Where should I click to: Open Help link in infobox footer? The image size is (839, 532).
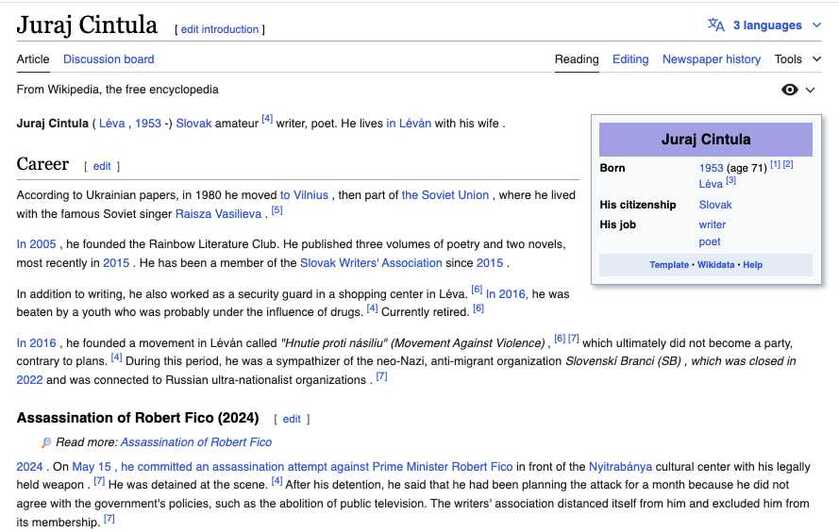pyautogui.click(x=752, y=264)
